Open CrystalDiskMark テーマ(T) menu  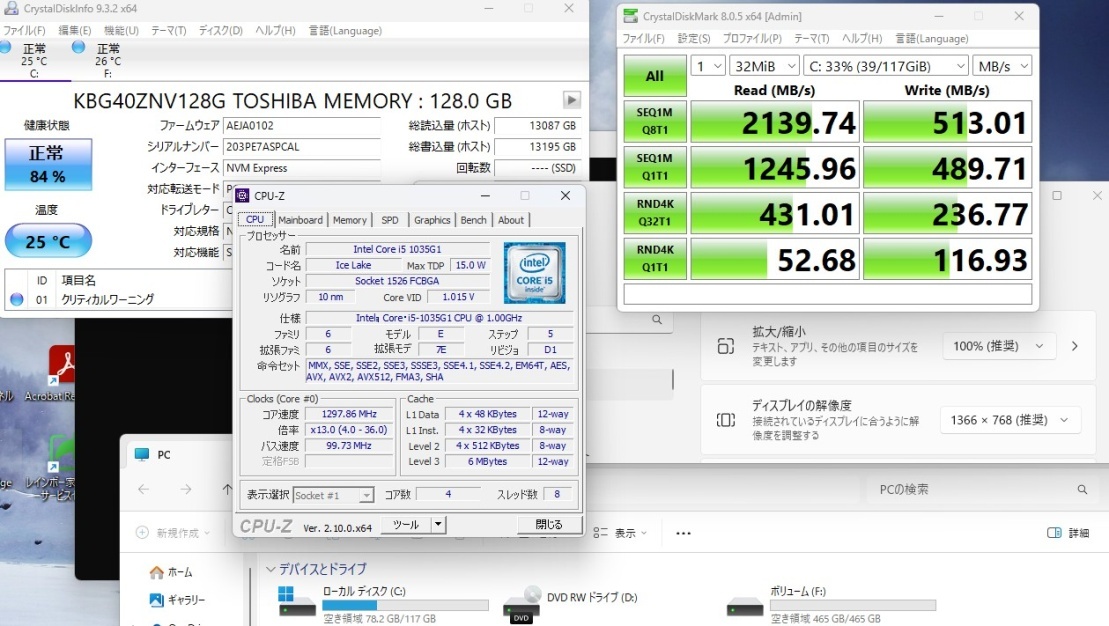coord(811,38)
